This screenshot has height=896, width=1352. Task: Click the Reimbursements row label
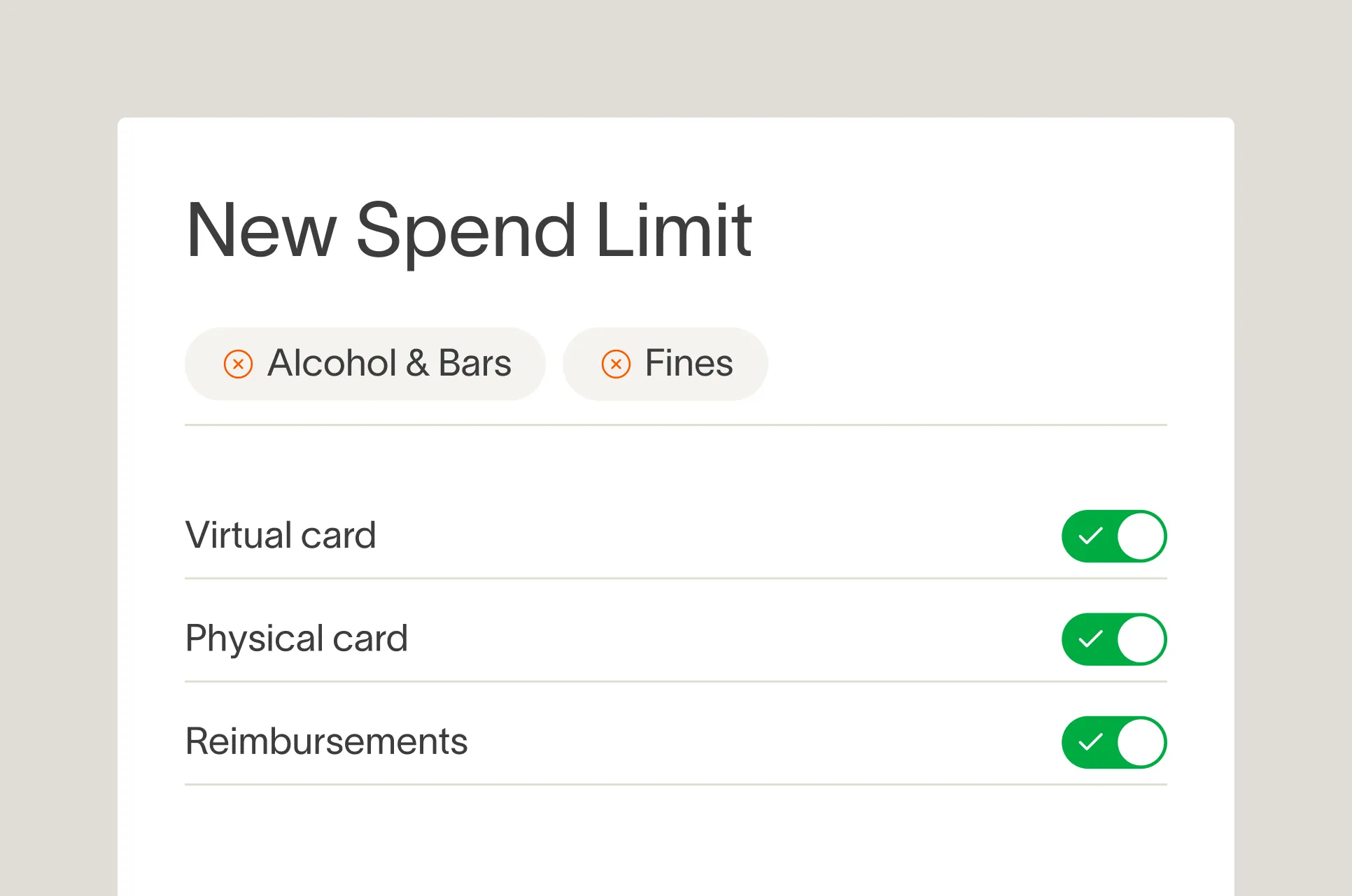(327, 741)
